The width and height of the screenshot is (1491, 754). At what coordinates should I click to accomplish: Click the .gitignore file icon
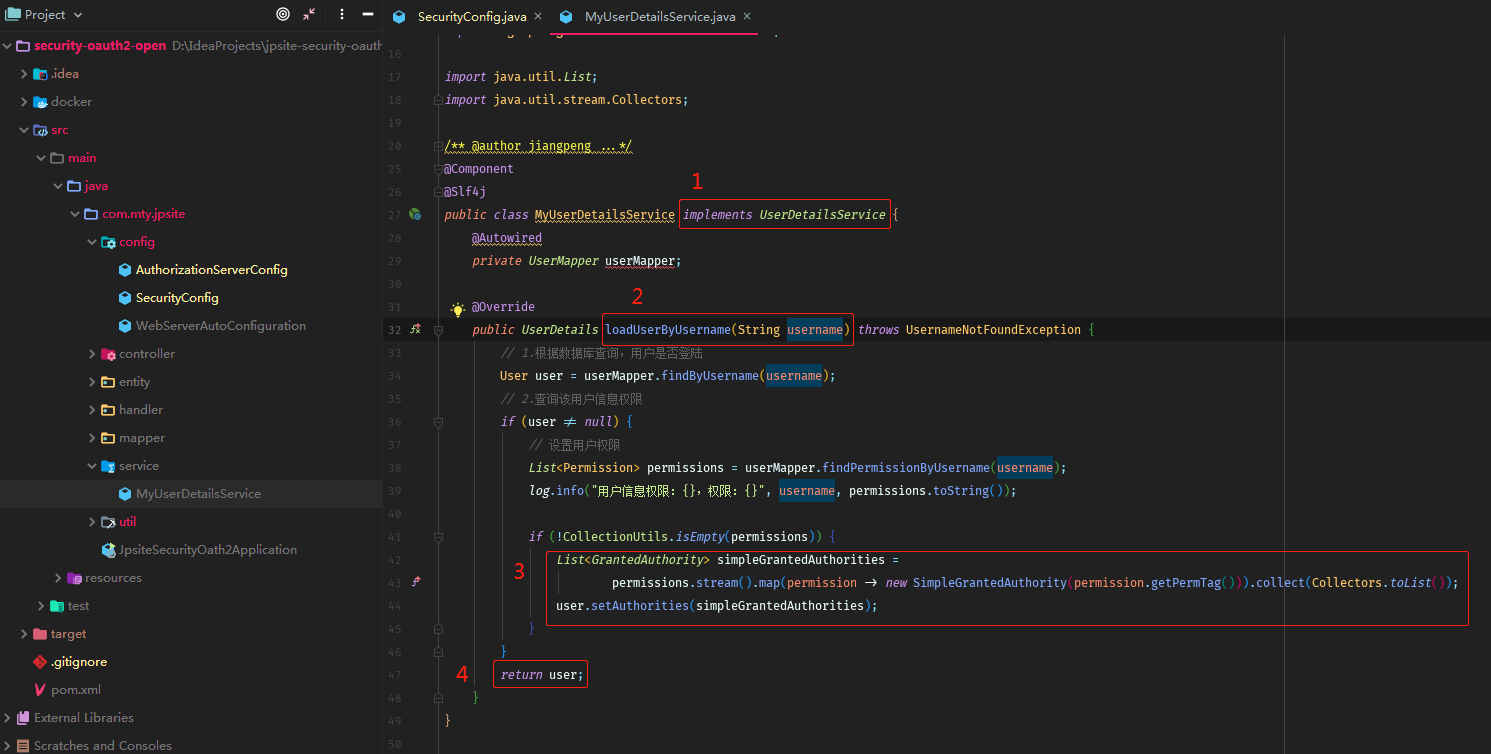click(x=41, y=662)
